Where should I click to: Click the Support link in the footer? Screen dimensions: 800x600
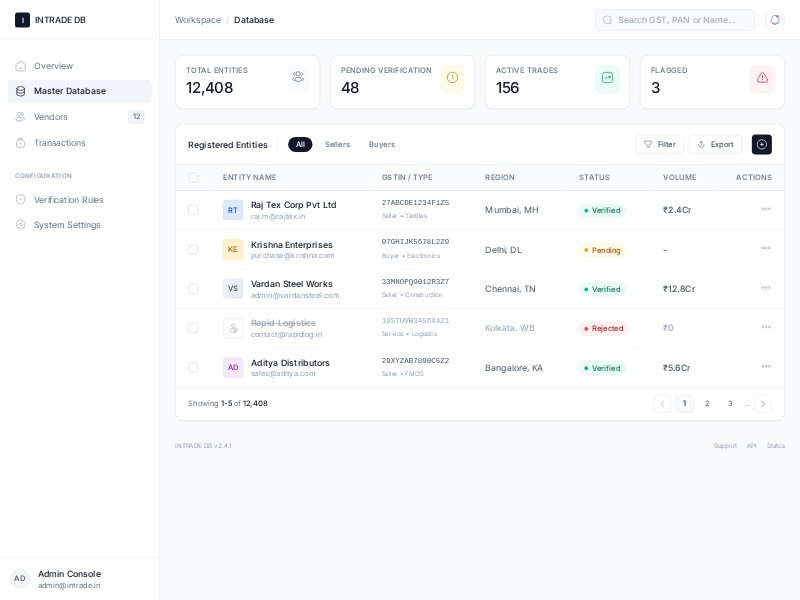[725, 446]
